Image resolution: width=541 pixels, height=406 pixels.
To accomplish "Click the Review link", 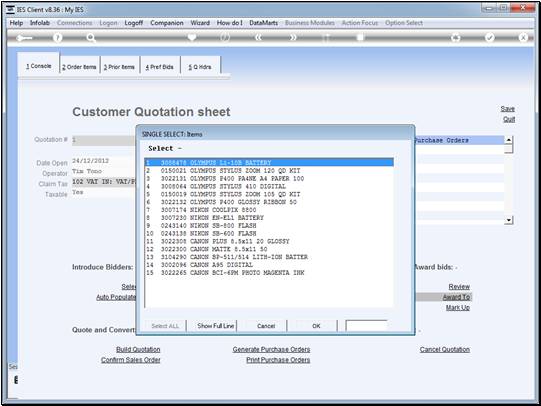I will point(459,287).
